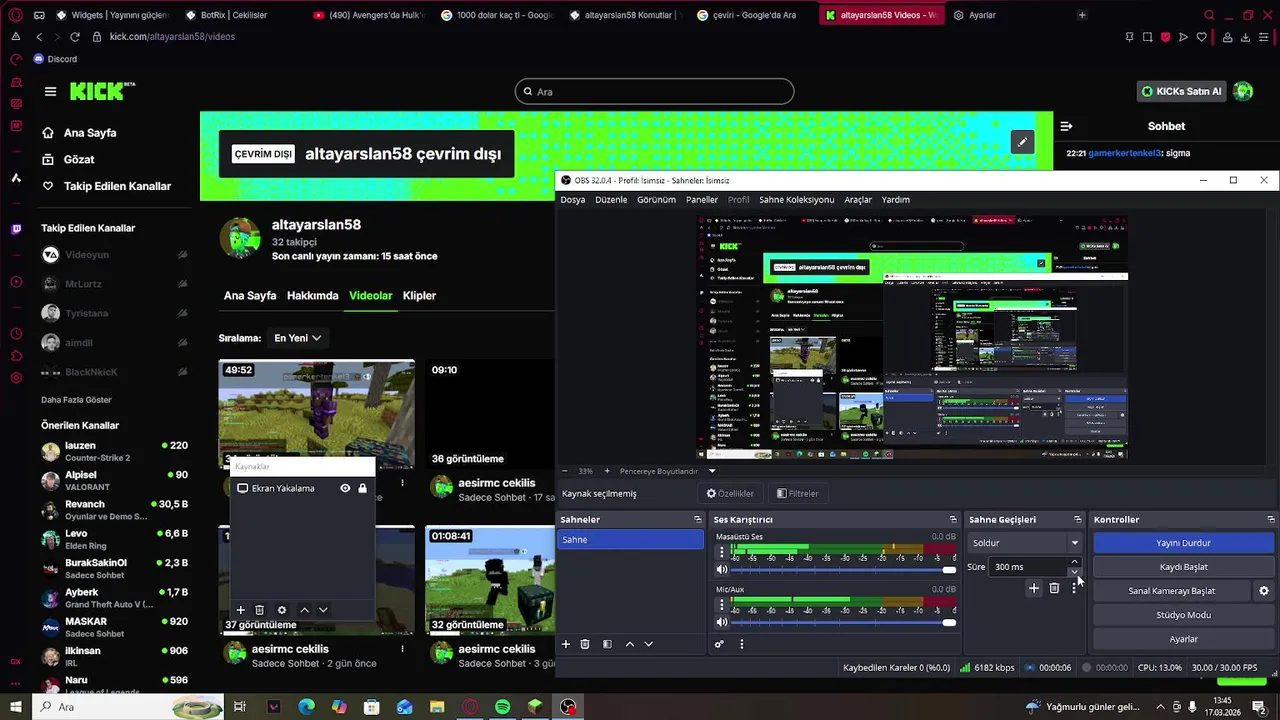Mute Mic/Aux speaker icon
Viewport: 1280px width, 720px height.
722,622
